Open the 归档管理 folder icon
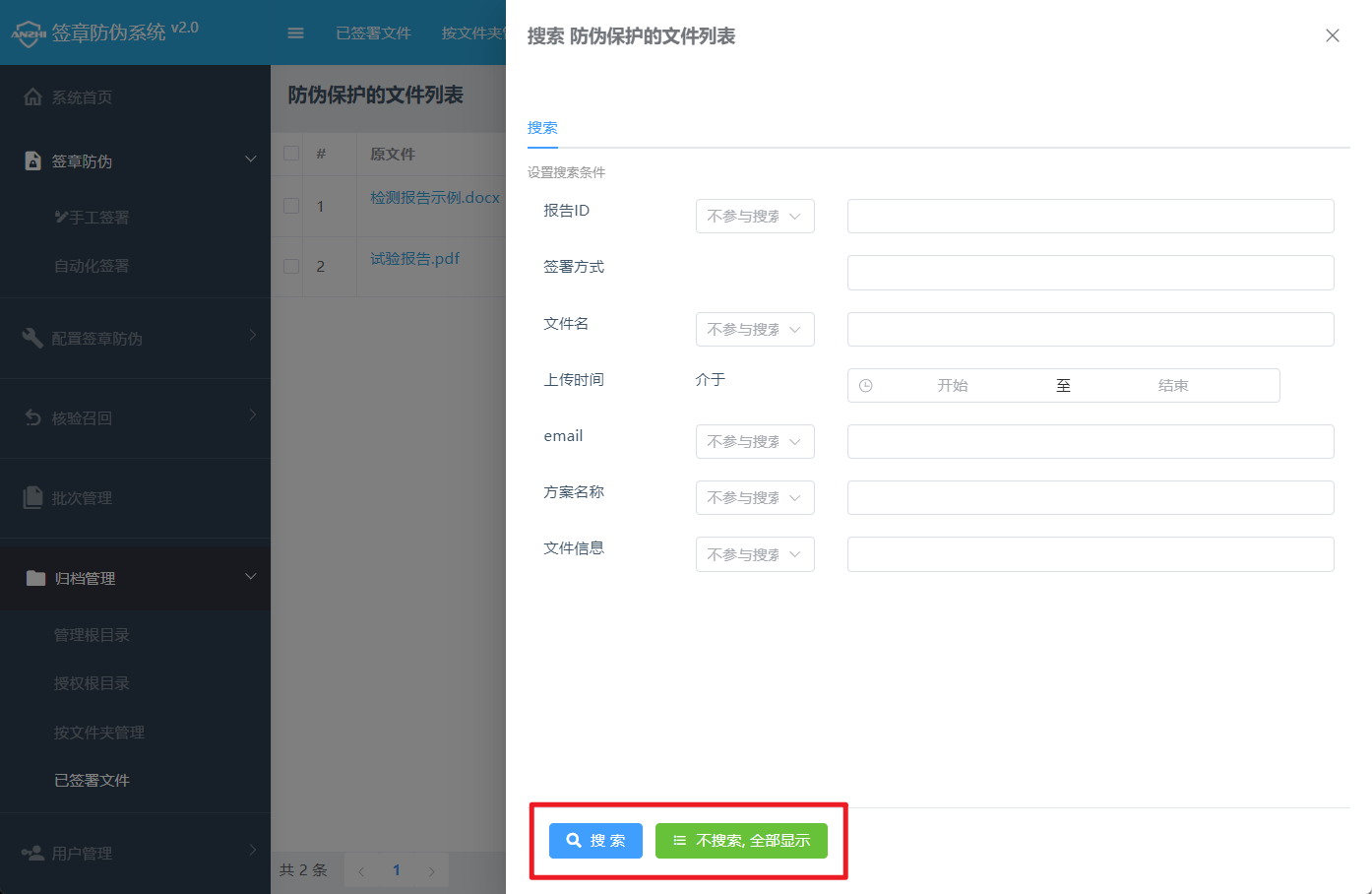 tap(33, 578)
